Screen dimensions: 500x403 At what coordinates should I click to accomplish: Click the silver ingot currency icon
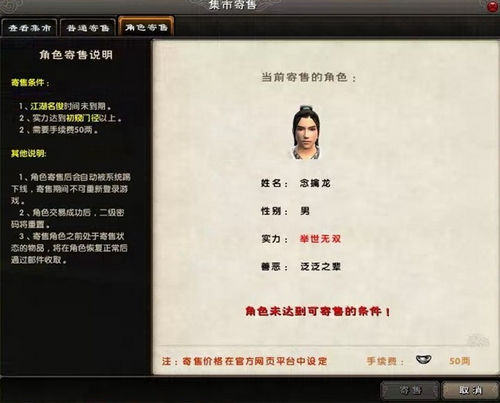pos(424,360)
